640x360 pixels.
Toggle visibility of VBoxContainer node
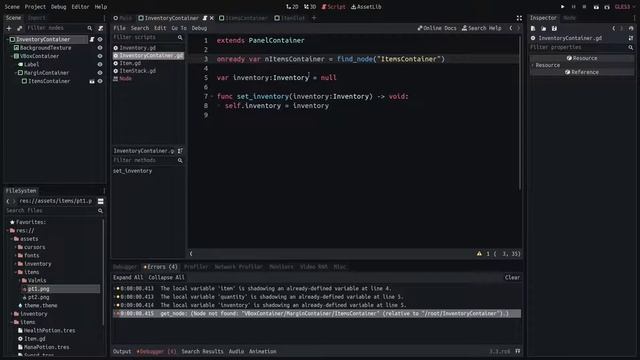click(100, 56)
